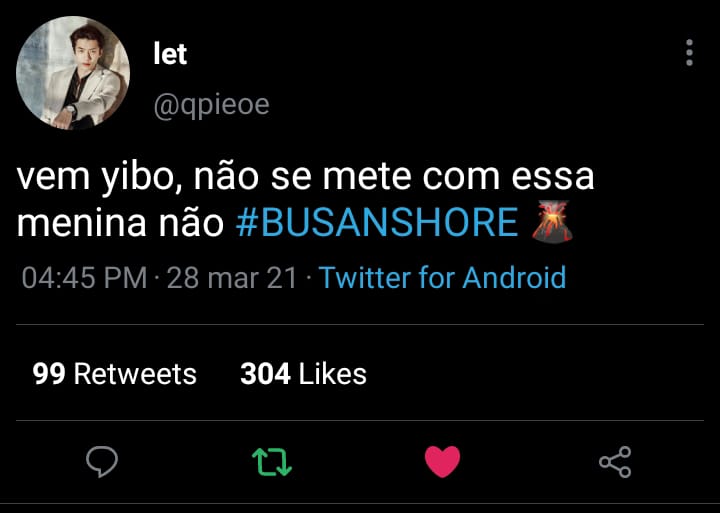View the 99 Retweets list
This screenshot has width=720, height=513.
(114, 374)
